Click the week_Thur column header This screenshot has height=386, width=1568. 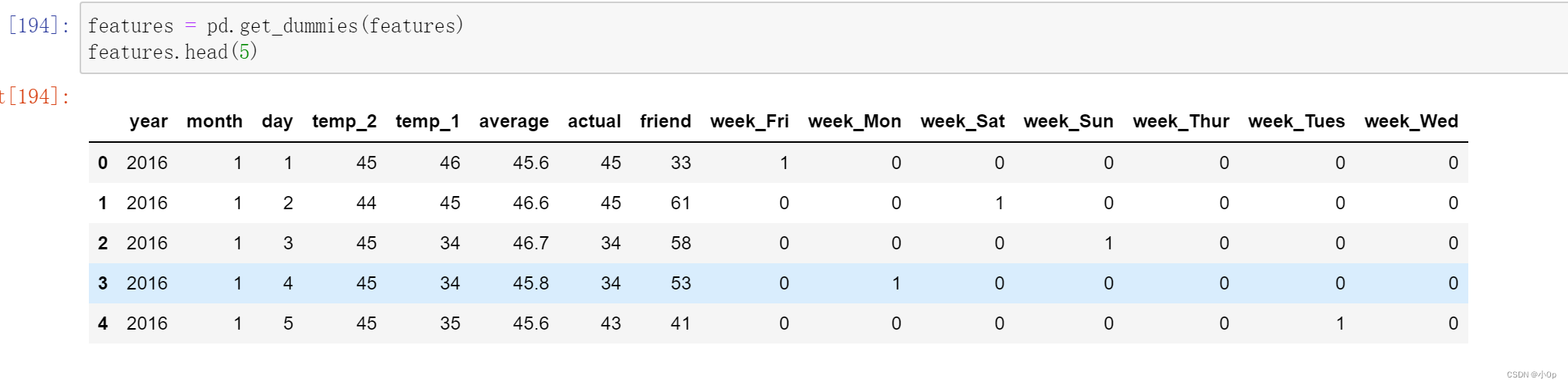pos(1180,121)
